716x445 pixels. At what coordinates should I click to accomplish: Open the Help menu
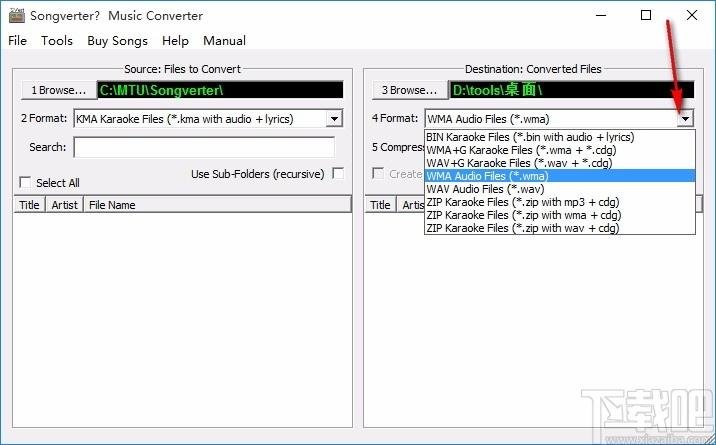point(175,41)
